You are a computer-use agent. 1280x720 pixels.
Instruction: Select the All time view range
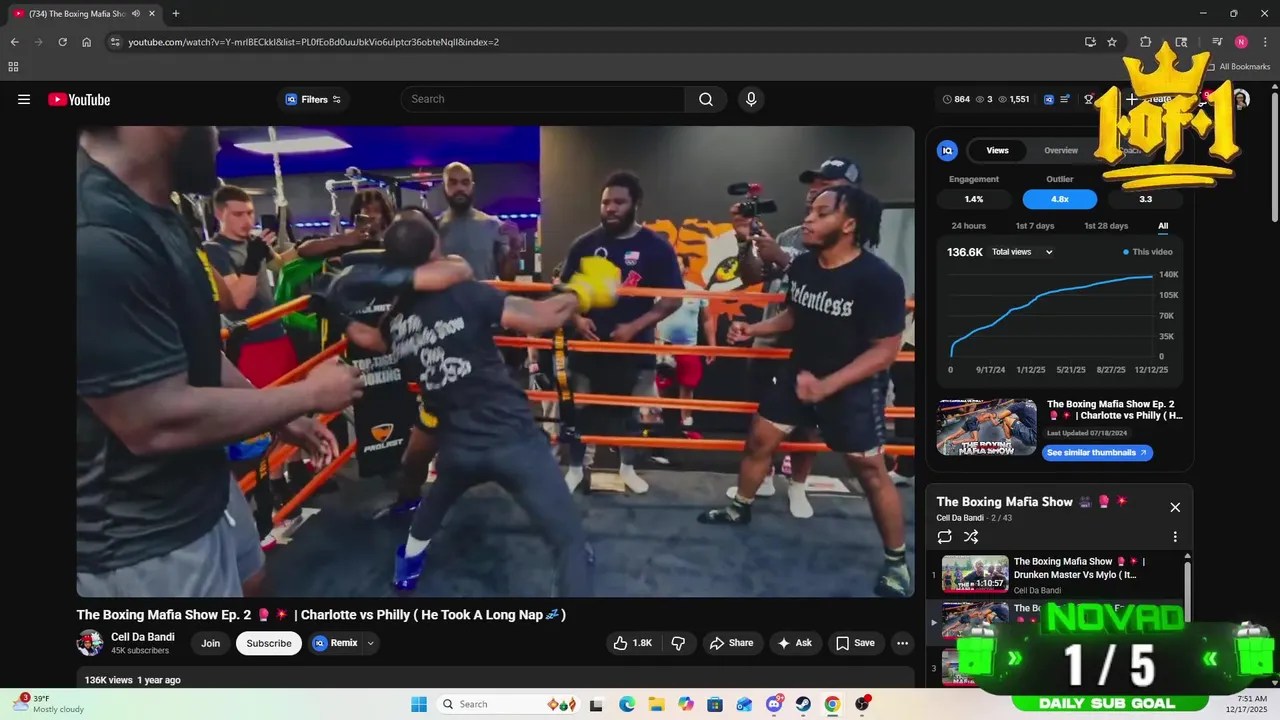click(x=1163, y=226)
